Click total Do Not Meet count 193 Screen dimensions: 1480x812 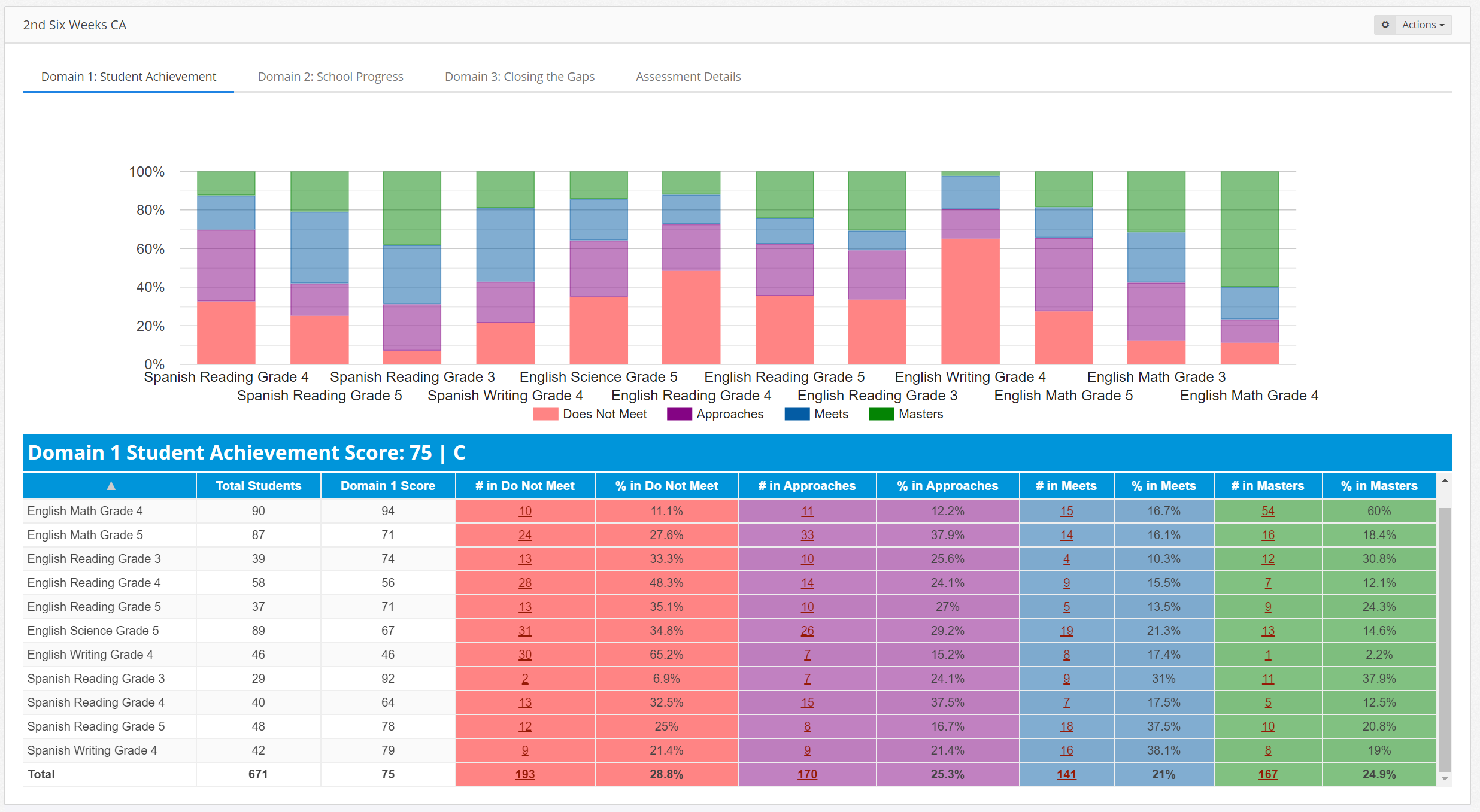(x=524, y=774)
